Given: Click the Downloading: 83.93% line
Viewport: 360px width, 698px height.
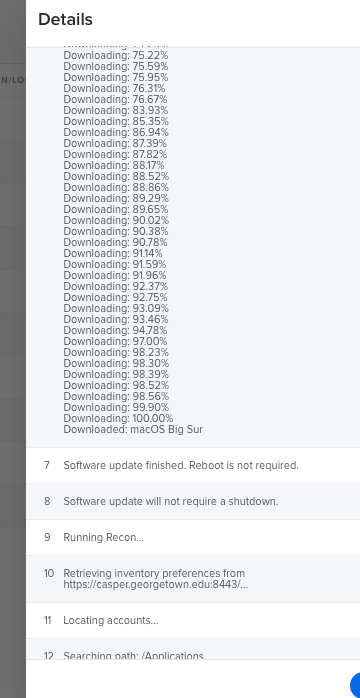Looking at the screenshot, I should tap(116, 110).
